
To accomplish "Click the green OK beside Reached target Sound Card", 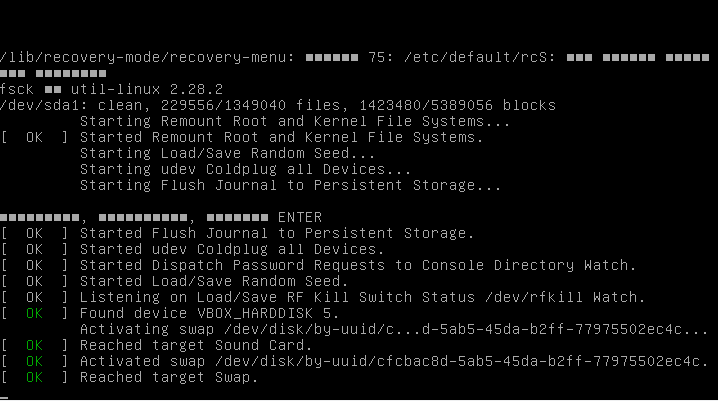I will 34,346.
